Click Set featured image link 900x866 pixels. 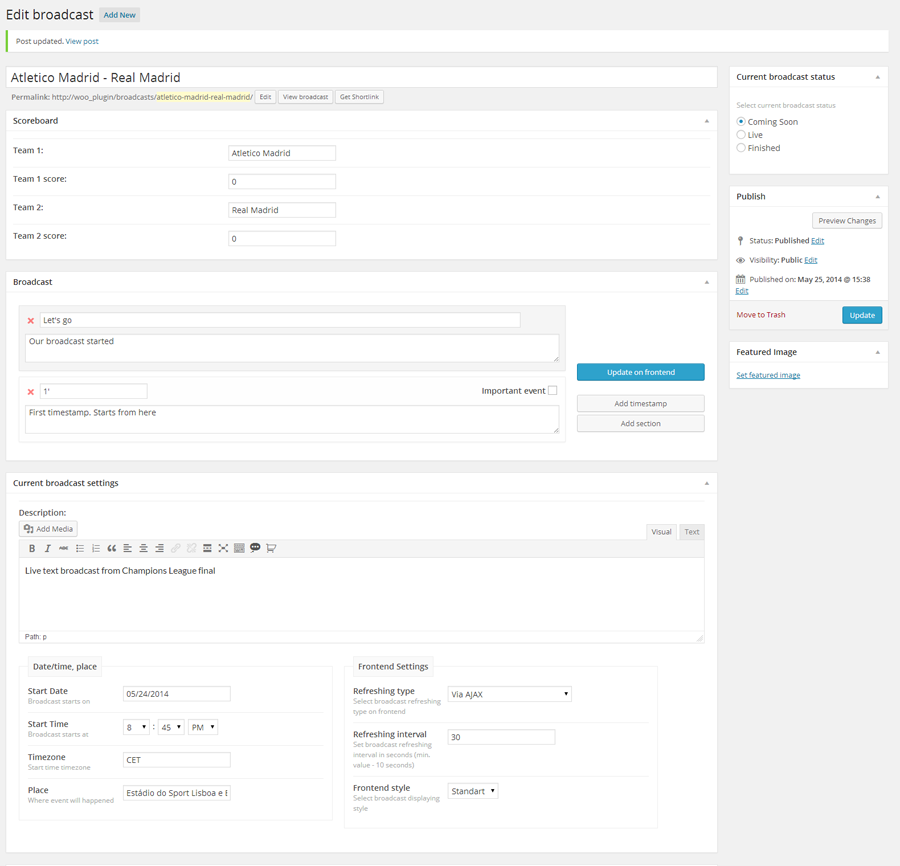click(768, 375)
